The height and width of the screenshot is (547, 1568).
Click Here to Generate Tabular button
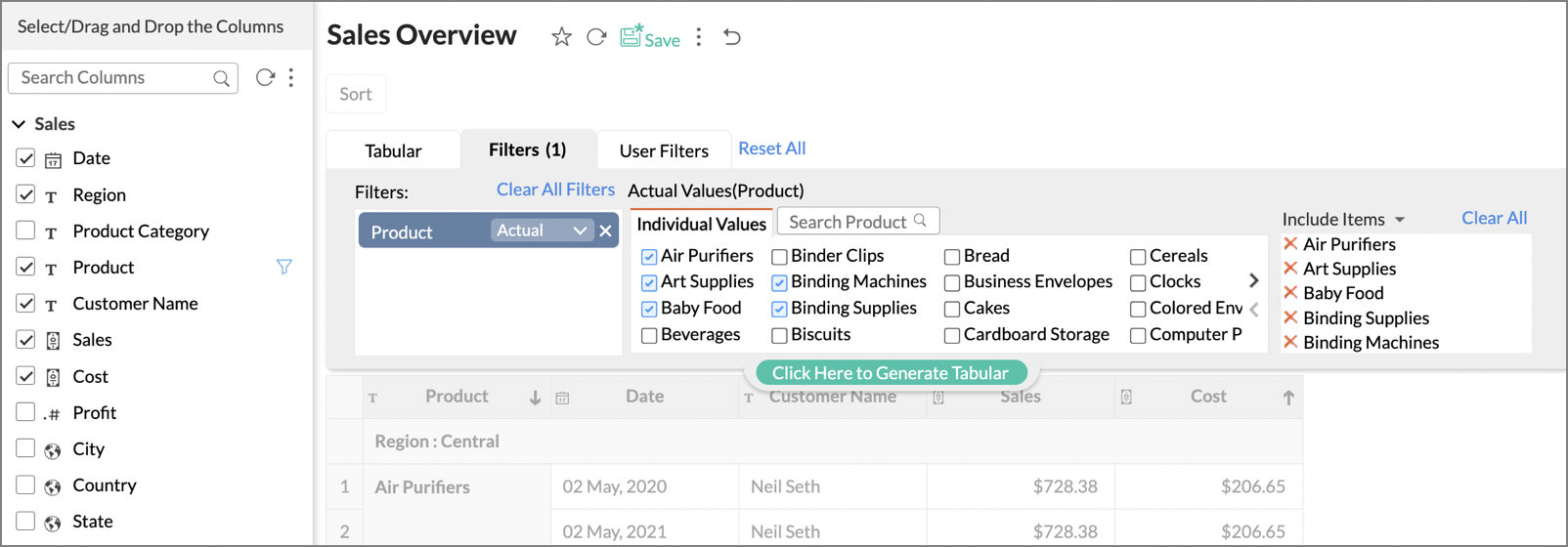[x=891, y=373]
